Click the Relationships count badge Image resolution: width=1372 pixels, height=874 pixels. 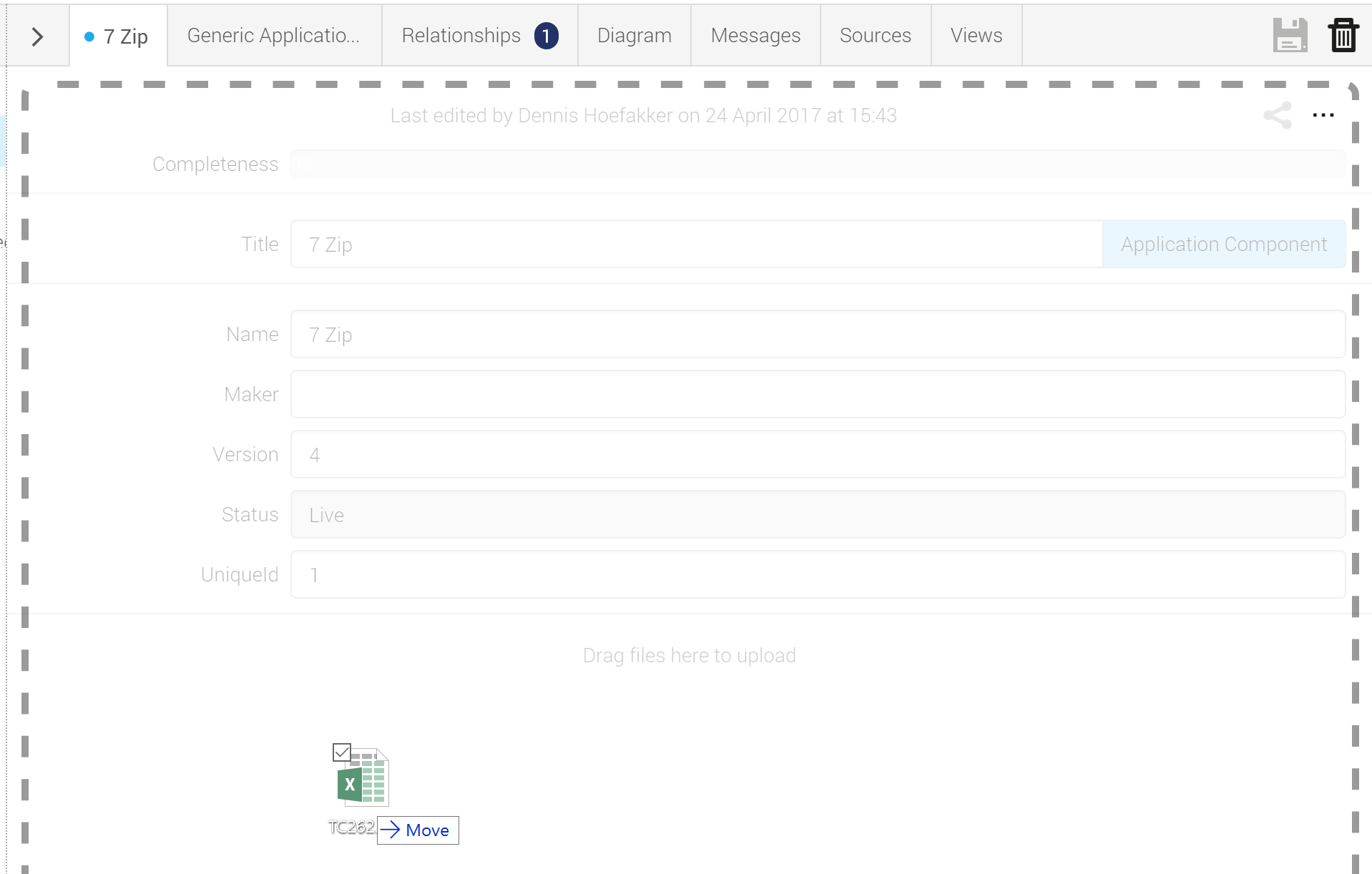pyautogui.click(x=547, y=36)
